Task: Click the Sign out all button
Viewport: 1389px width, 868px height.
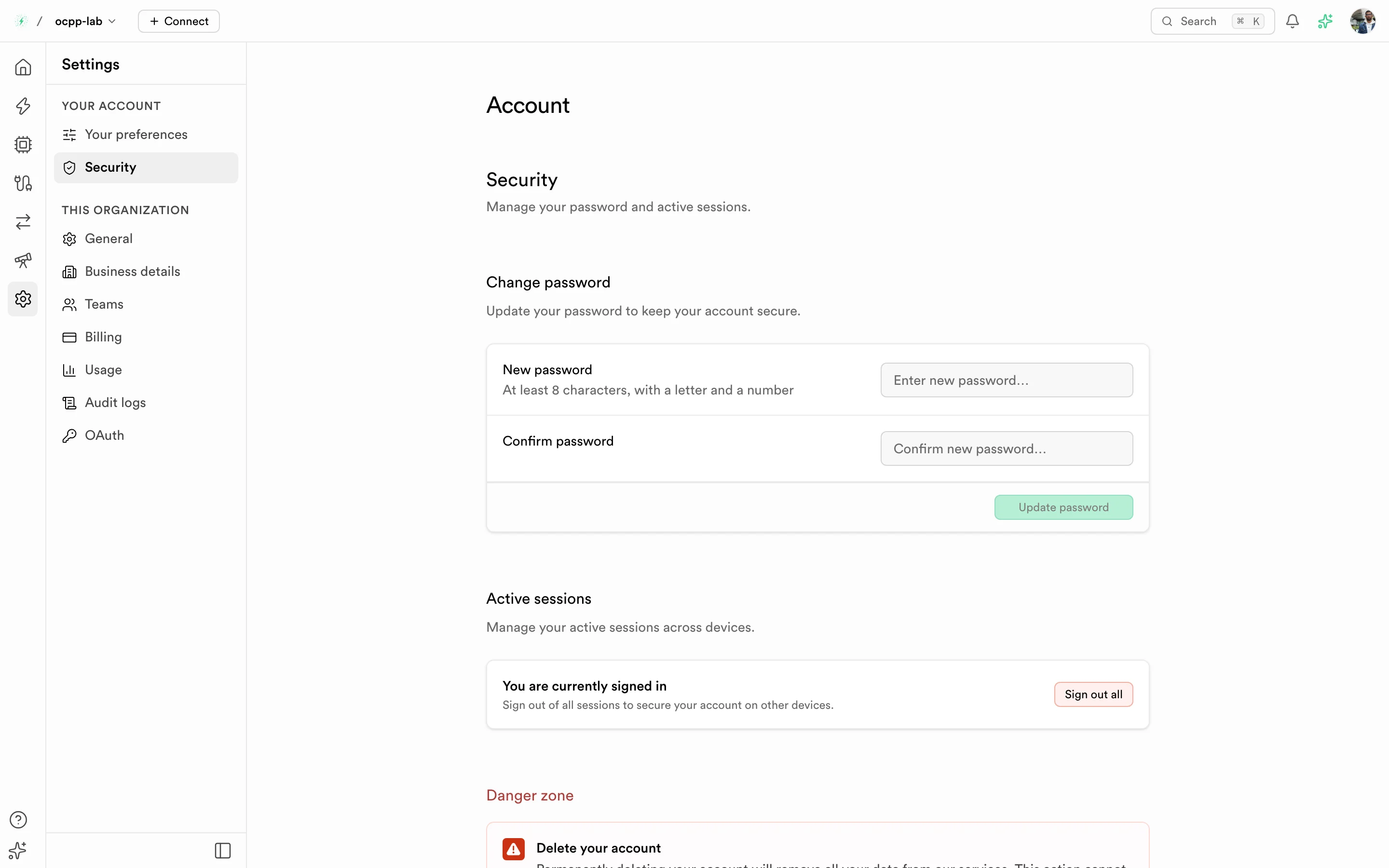Action: click(1093, 694)
